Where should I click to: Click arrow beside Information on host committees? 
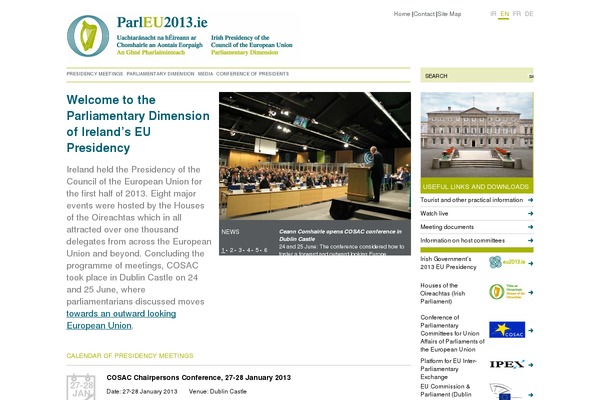(530, 241)
